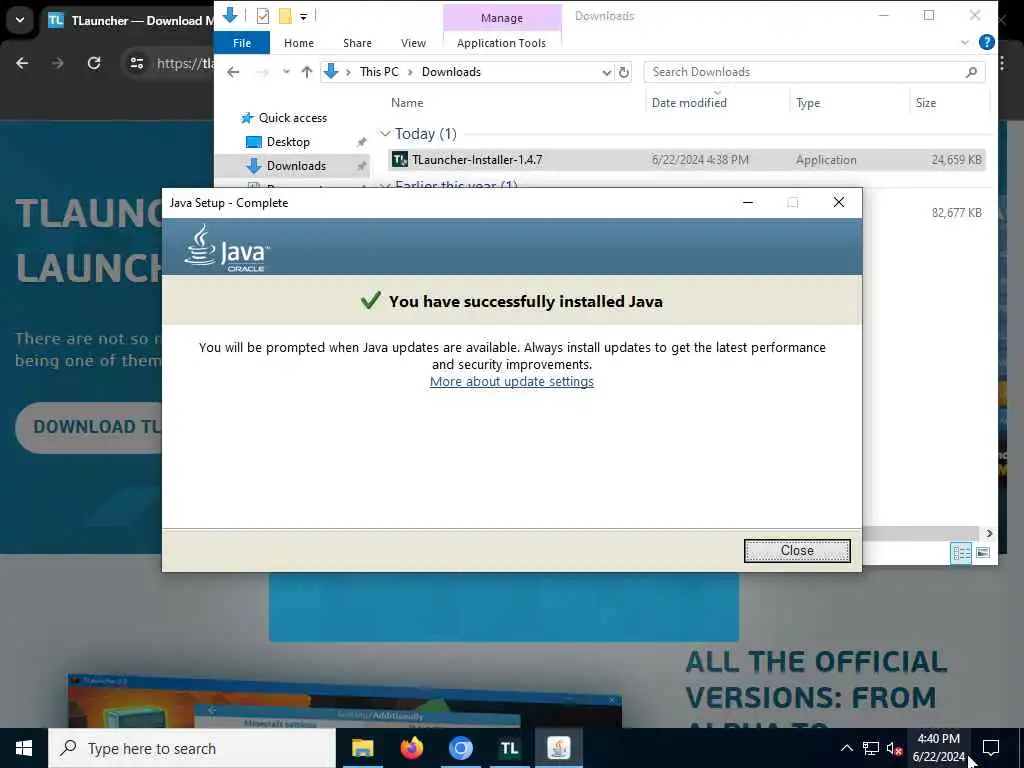The height and width of the screenshot is (768, 1024).
Task: Click the search magnifier icon in Explorer
Action: pos(972,72)
